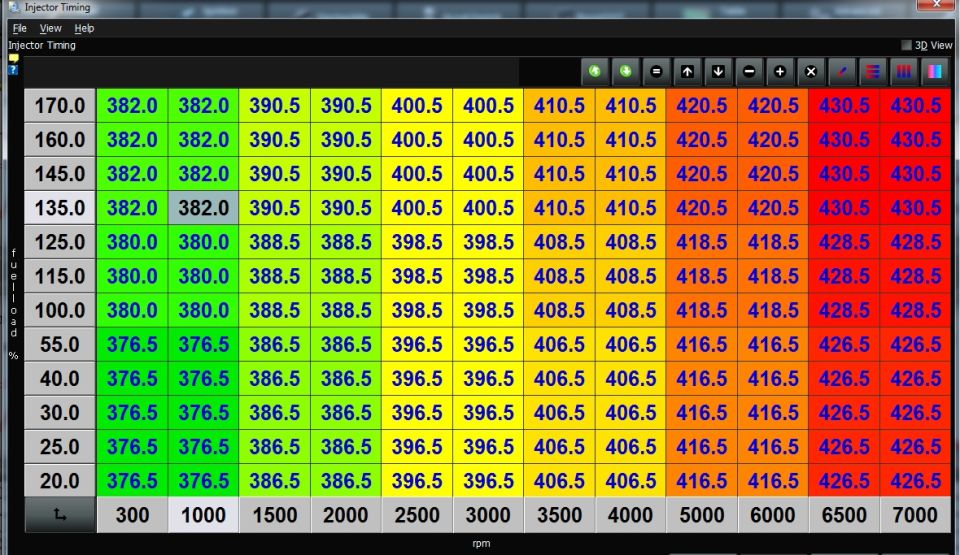Select the highlighted 1000 rpm bin
This screenshot has width=960, height=555.
(203, 515)
